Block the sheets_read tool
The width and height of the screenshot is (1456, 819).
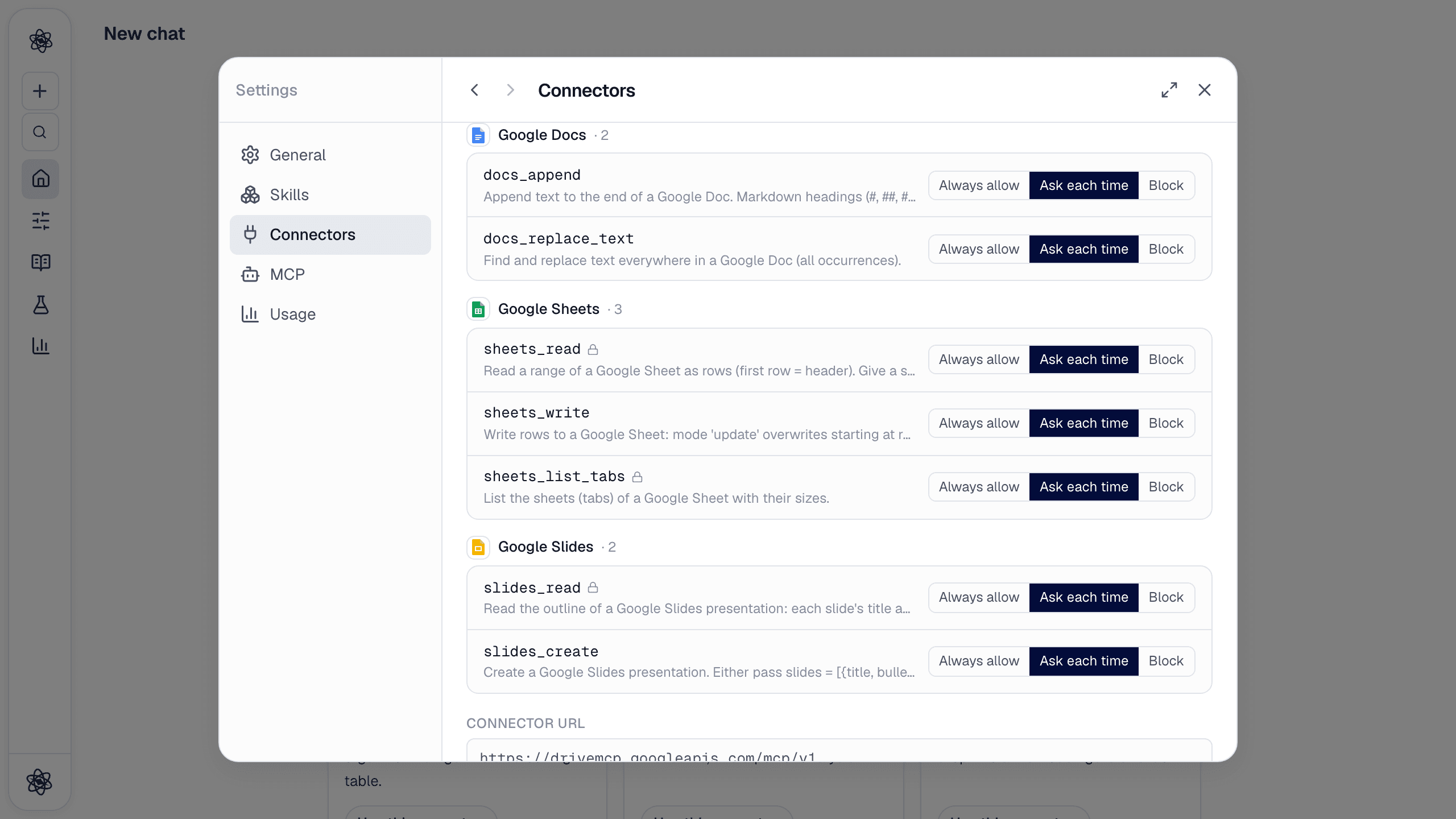point(1166,359)
